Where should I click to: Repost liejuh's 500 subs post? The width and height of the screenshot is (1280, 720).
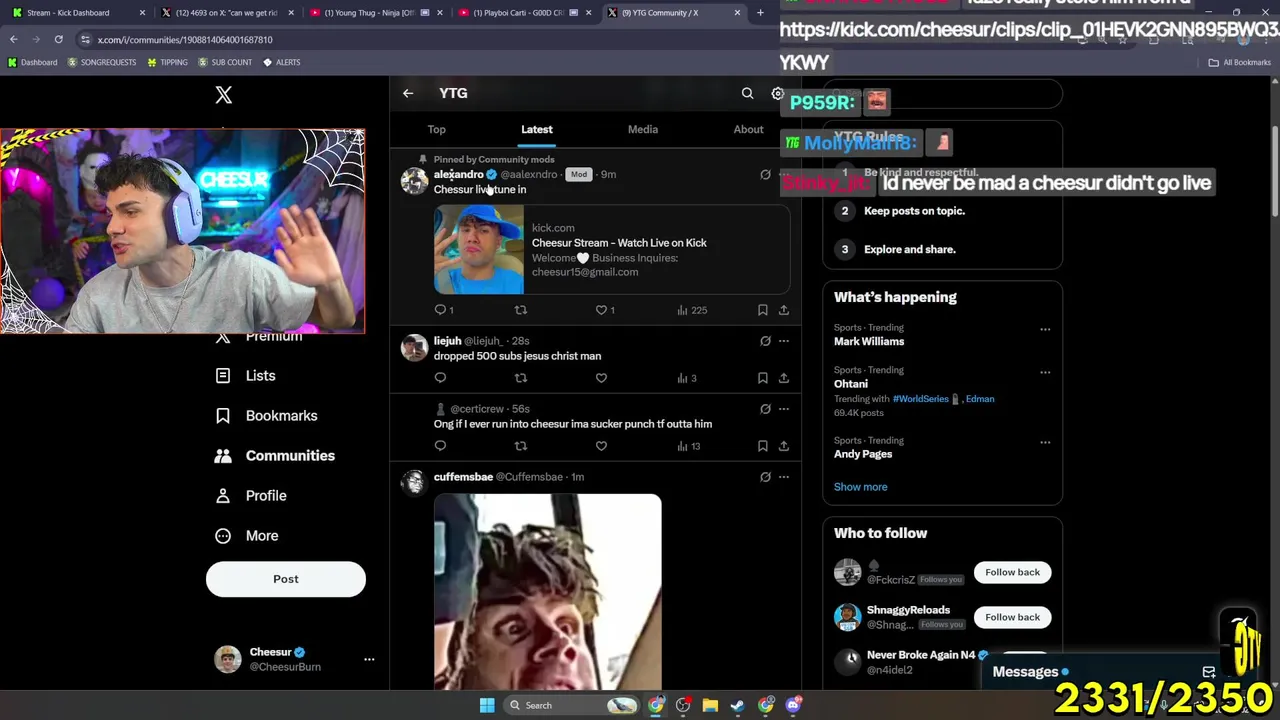point(520,378)
